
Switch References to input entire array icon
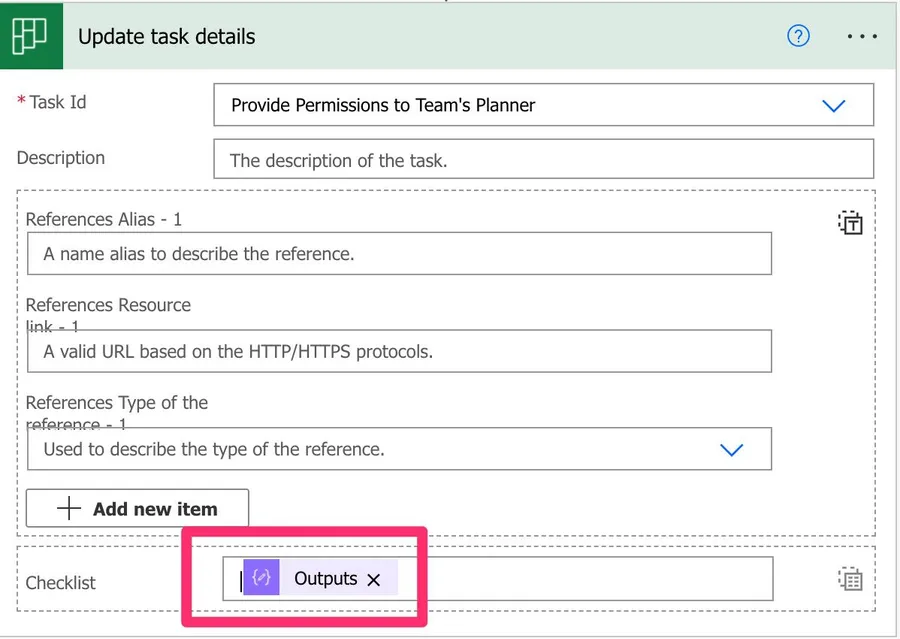pyautogui.click(x=849, y=222)
